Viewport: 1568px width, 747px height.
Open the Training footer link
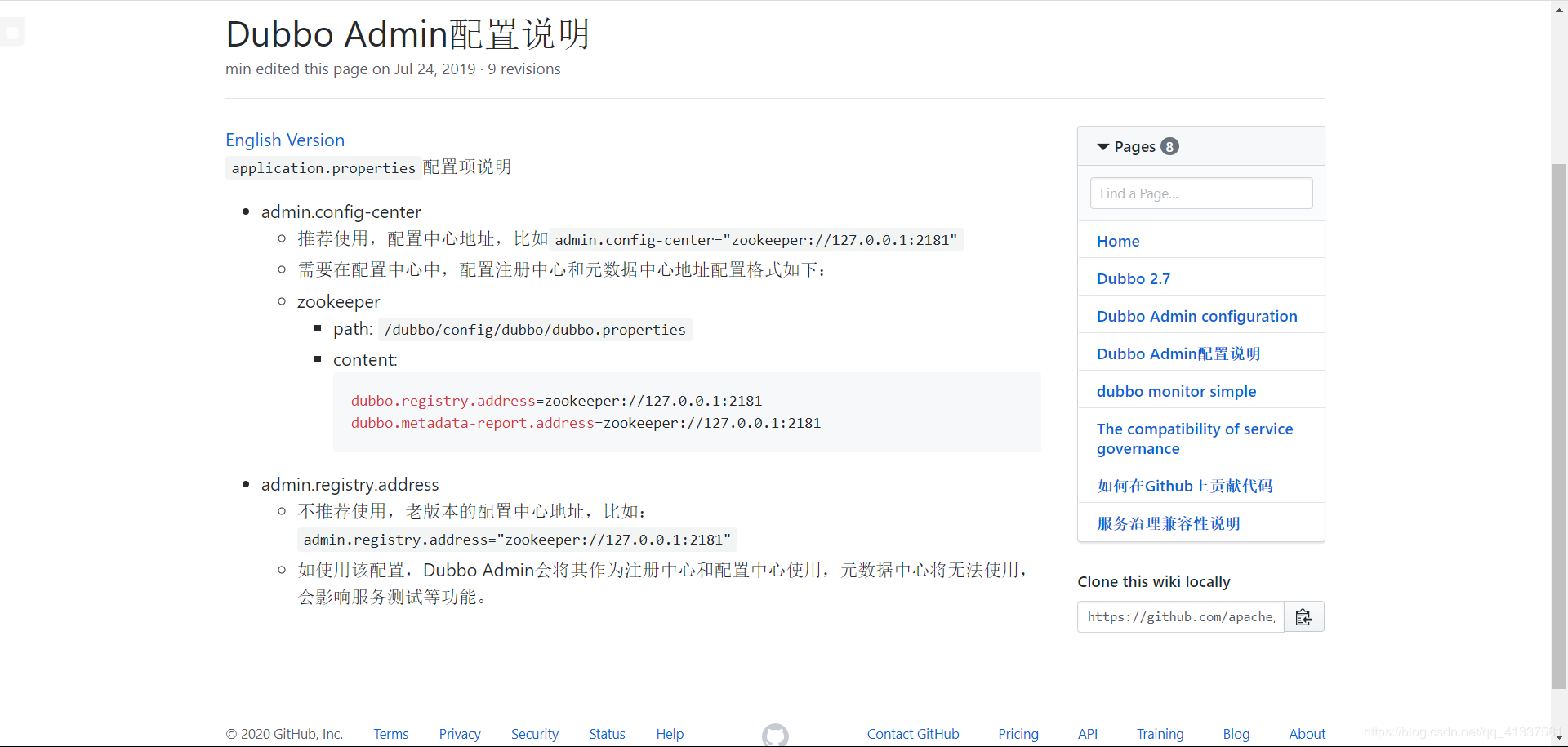(1160, 734)
